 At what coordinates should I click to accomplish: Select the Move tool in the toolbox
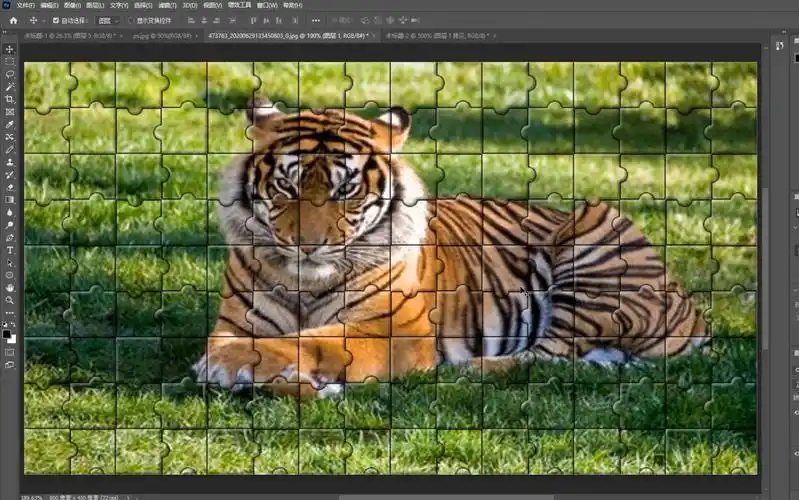(x=10, y=49)
